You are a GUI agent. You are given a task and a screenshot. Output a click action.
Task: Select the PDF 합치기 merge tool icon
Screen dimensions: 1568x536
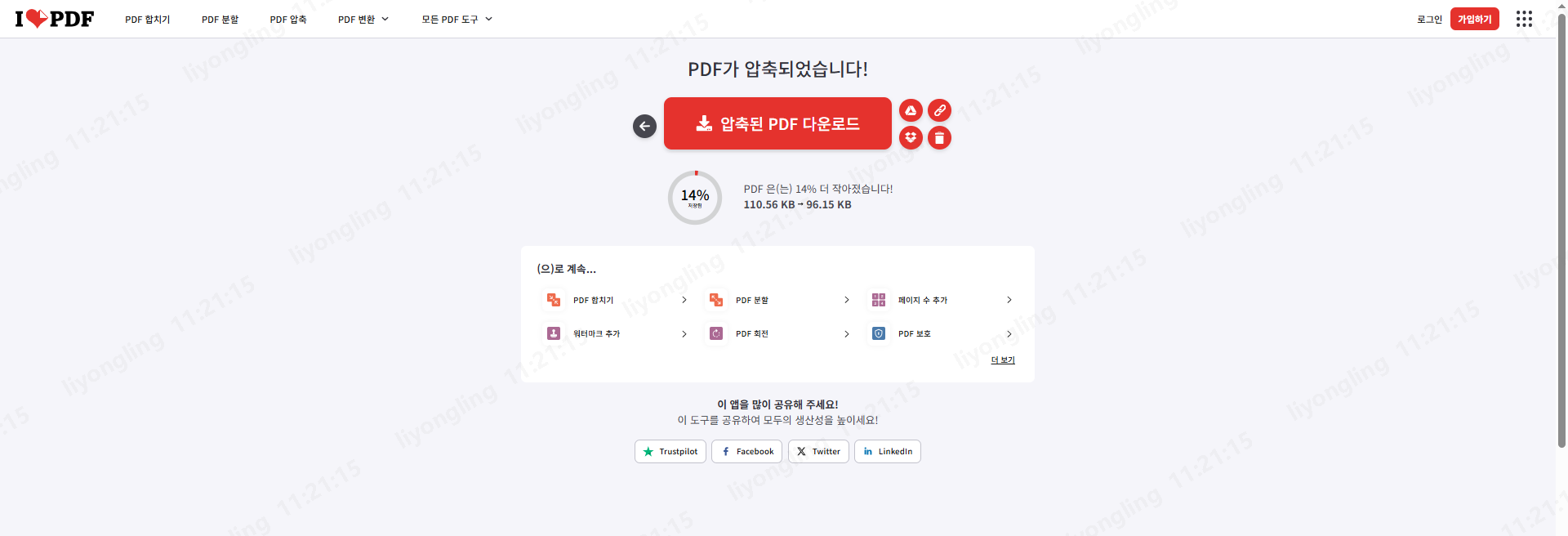click(x=553, y=300)
